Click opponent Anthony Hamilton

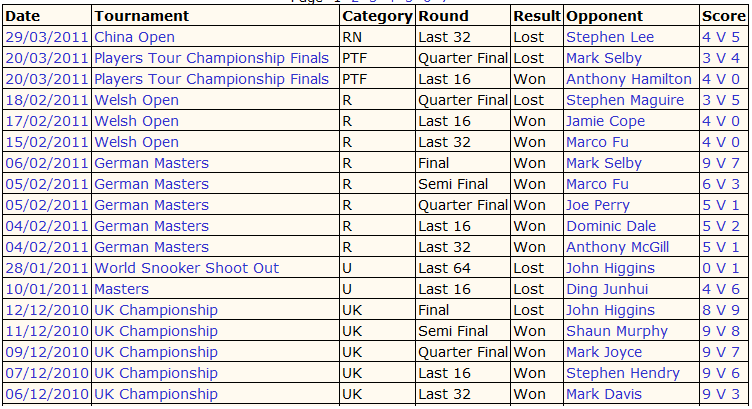[x=629, y=79]
